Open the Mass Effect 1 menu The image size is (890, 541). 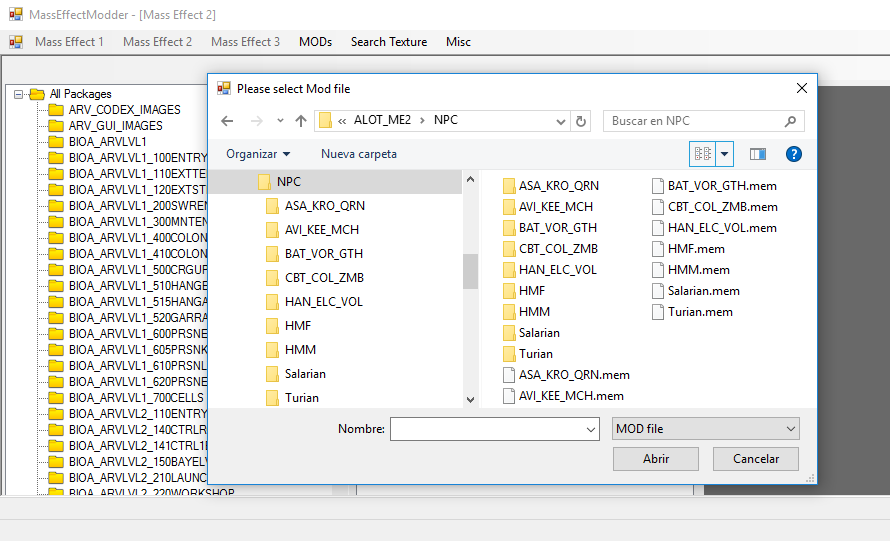69,42
